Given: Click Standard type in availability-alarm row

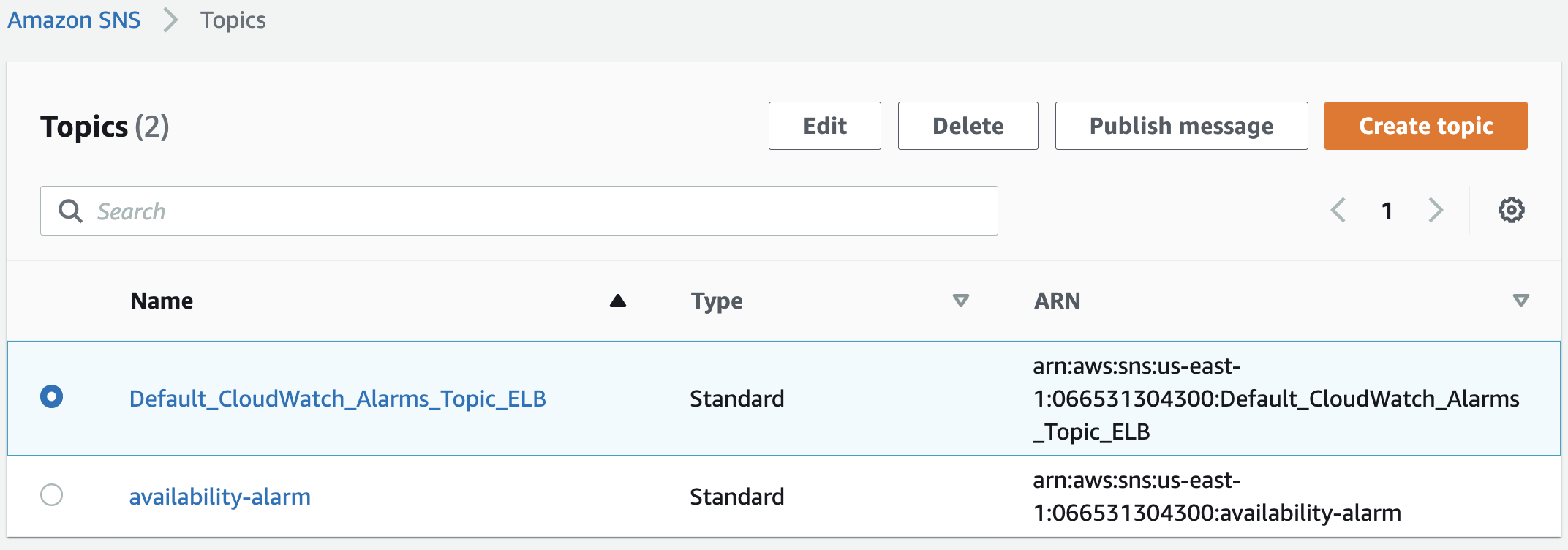Looking at the screenshot, I should tap(737, 497).
